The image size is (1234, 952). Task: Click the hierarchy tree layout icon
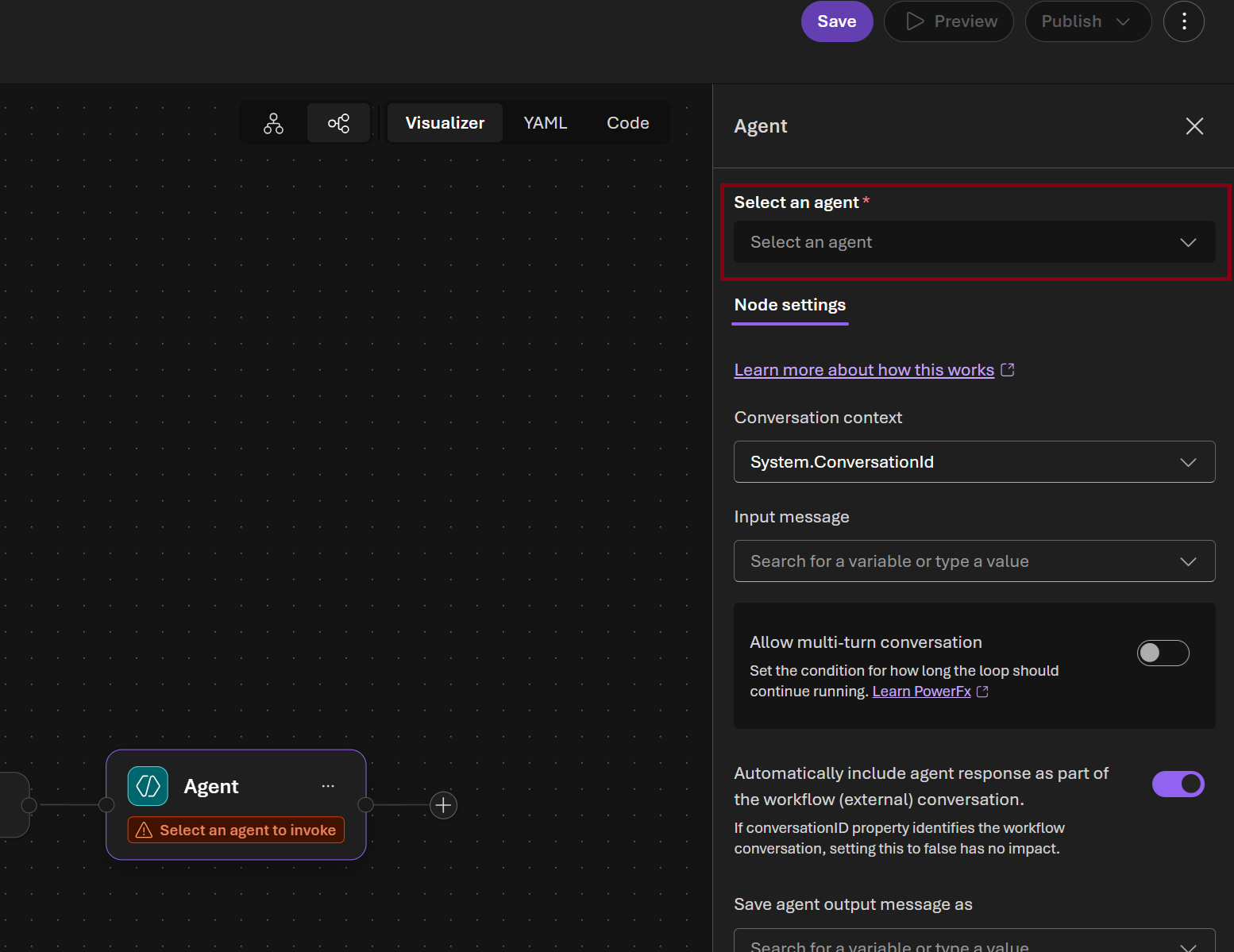[273, 123]
